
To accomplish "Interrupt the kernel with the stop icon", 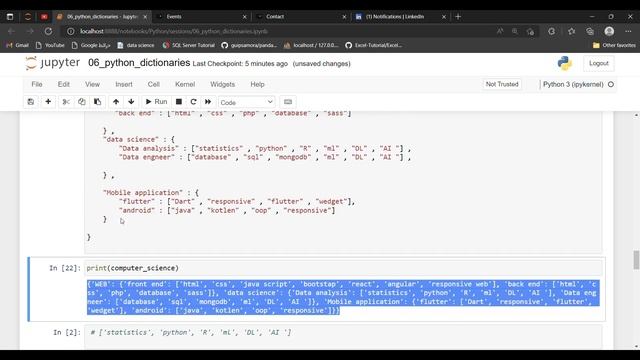I will [179, 102].
